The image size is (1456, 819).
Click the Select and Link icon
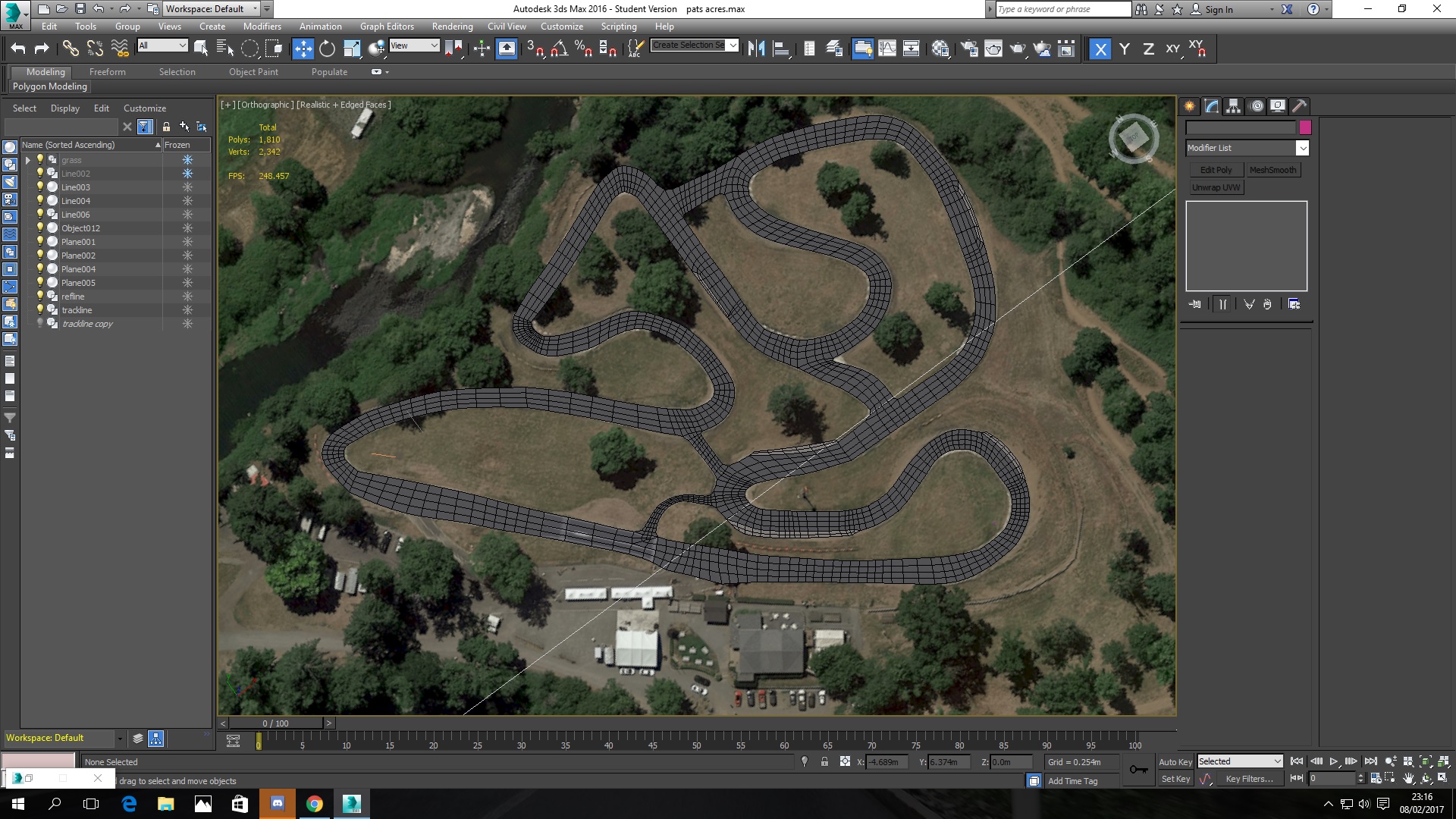click(x=70, y=49)
